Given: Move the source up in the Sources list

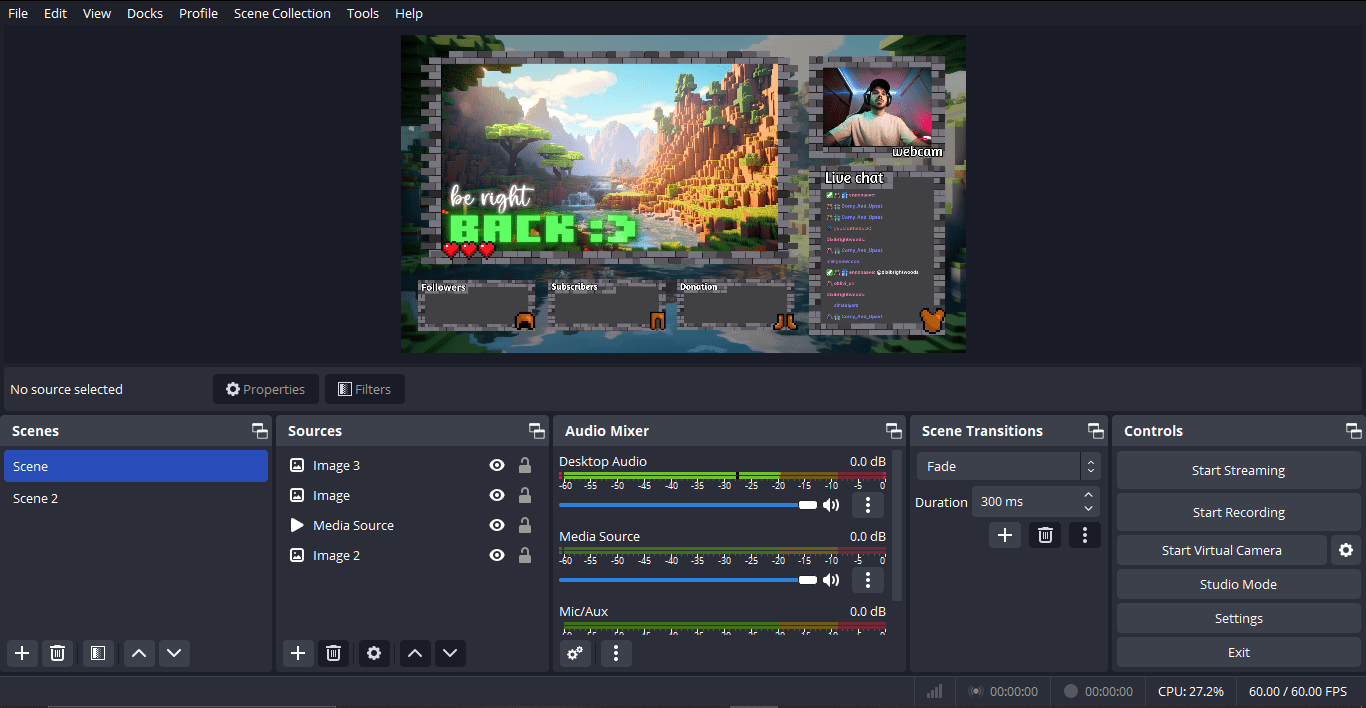Looking at the screenshot, I should click(x=415, y=653).
